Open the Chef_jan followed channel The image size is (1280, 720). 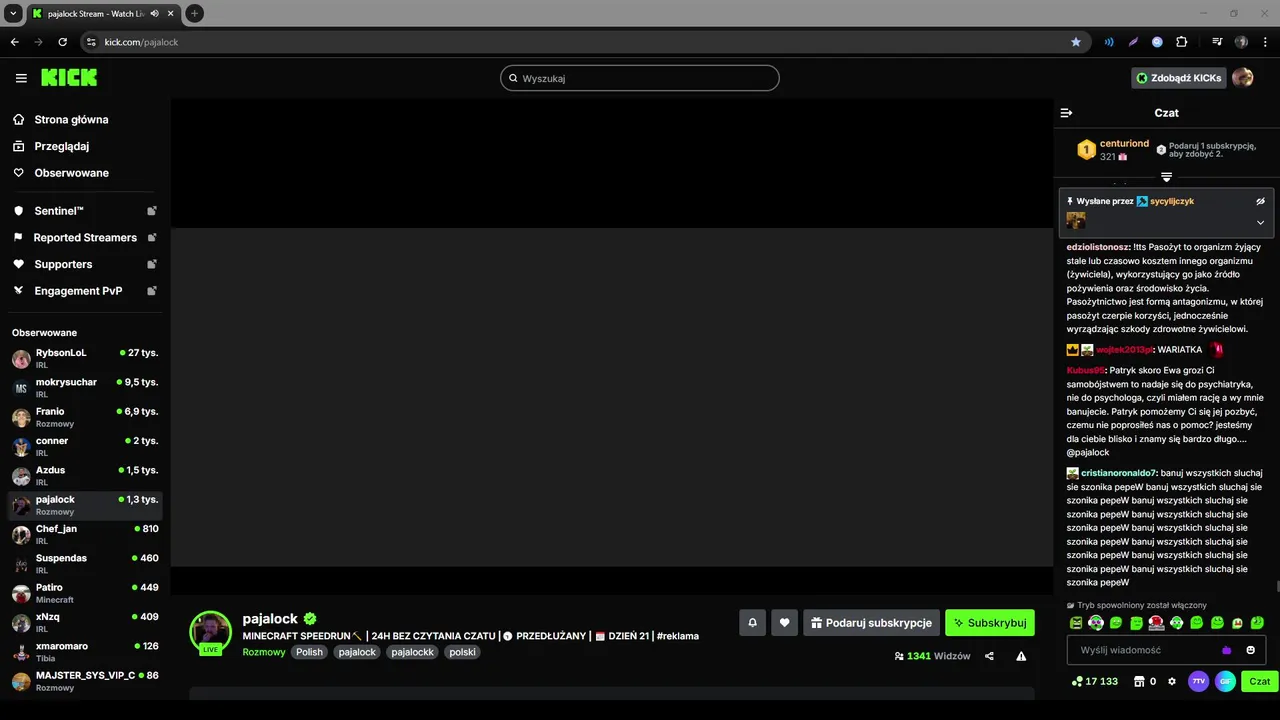click(x=85, y=534)
